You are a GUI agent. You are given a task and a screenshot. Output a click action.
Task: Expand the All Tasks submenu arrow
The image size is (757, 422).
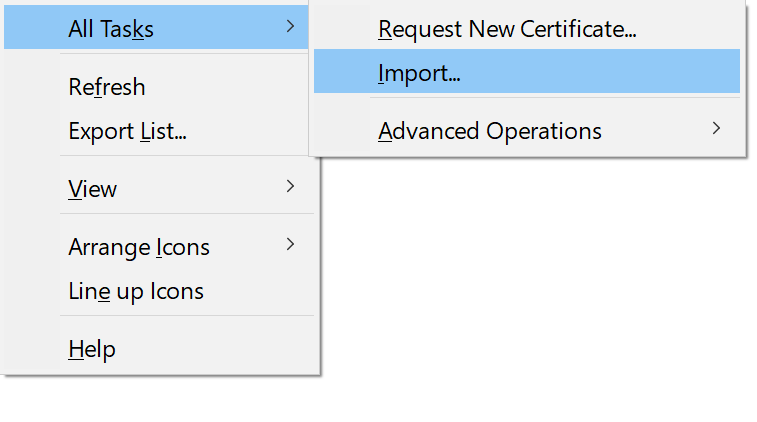pos(290,27)
